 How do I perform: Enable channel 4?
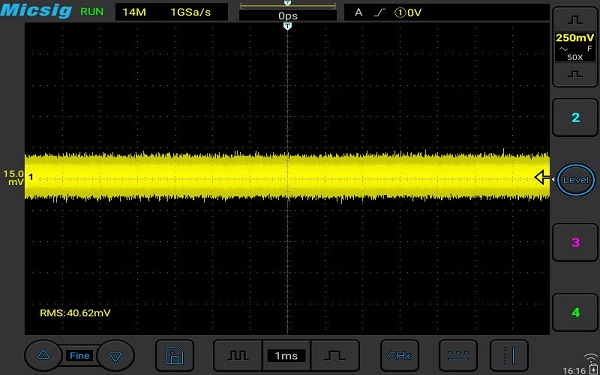(575, 312)
